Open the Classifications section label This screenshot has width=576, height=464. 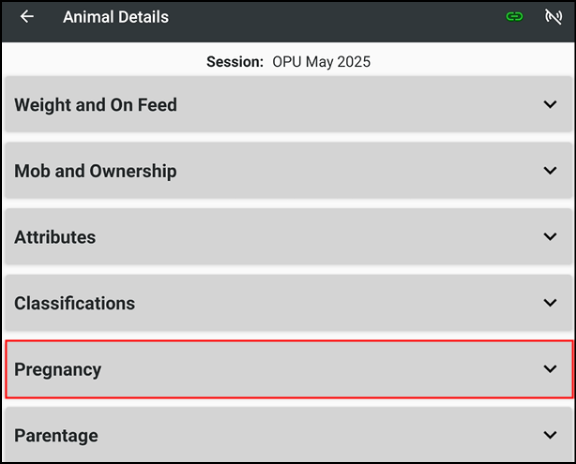(x=75, y=303)
